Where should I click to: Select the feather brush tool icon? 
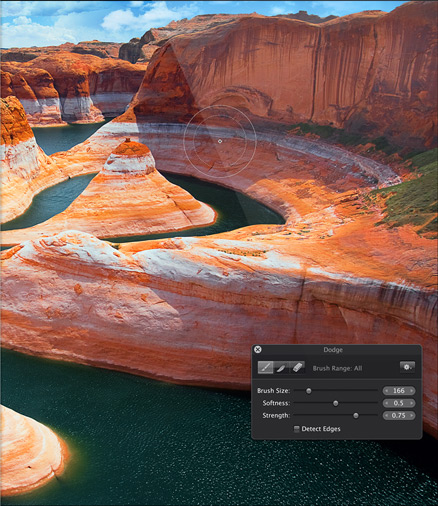click(x=281, y=367)
